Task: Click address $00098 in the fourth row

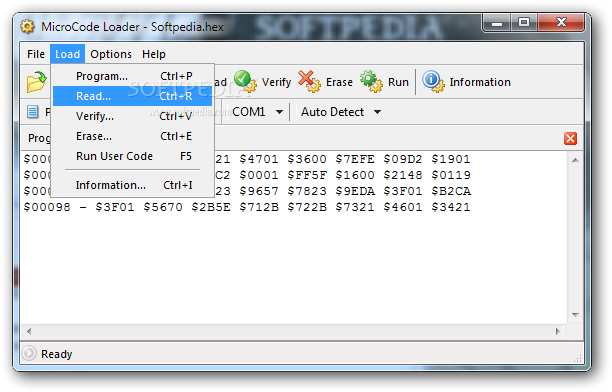Action: (47, 207)
